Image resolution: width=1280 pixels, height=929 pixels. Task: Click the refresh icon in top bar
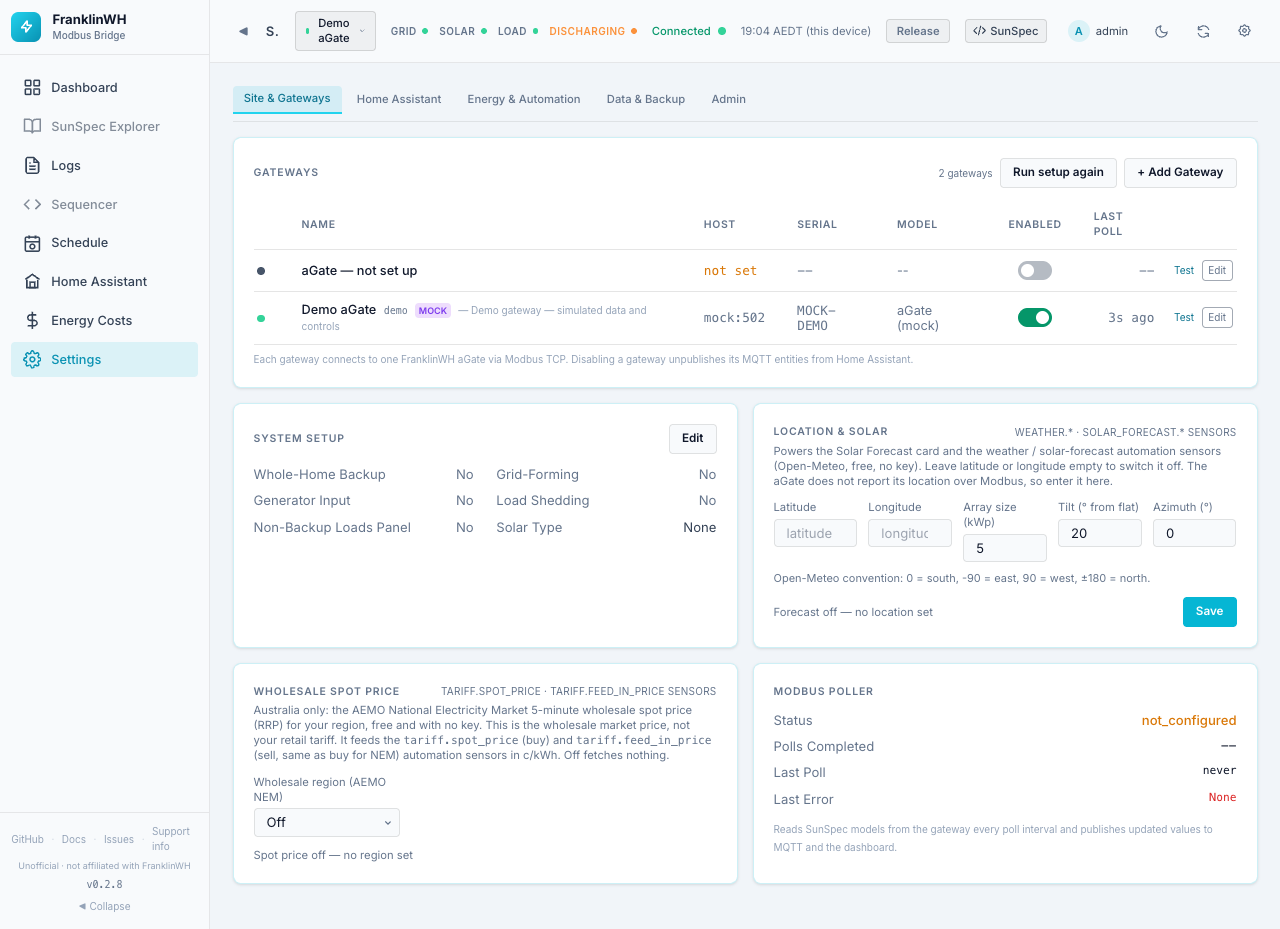point(1203,31)
